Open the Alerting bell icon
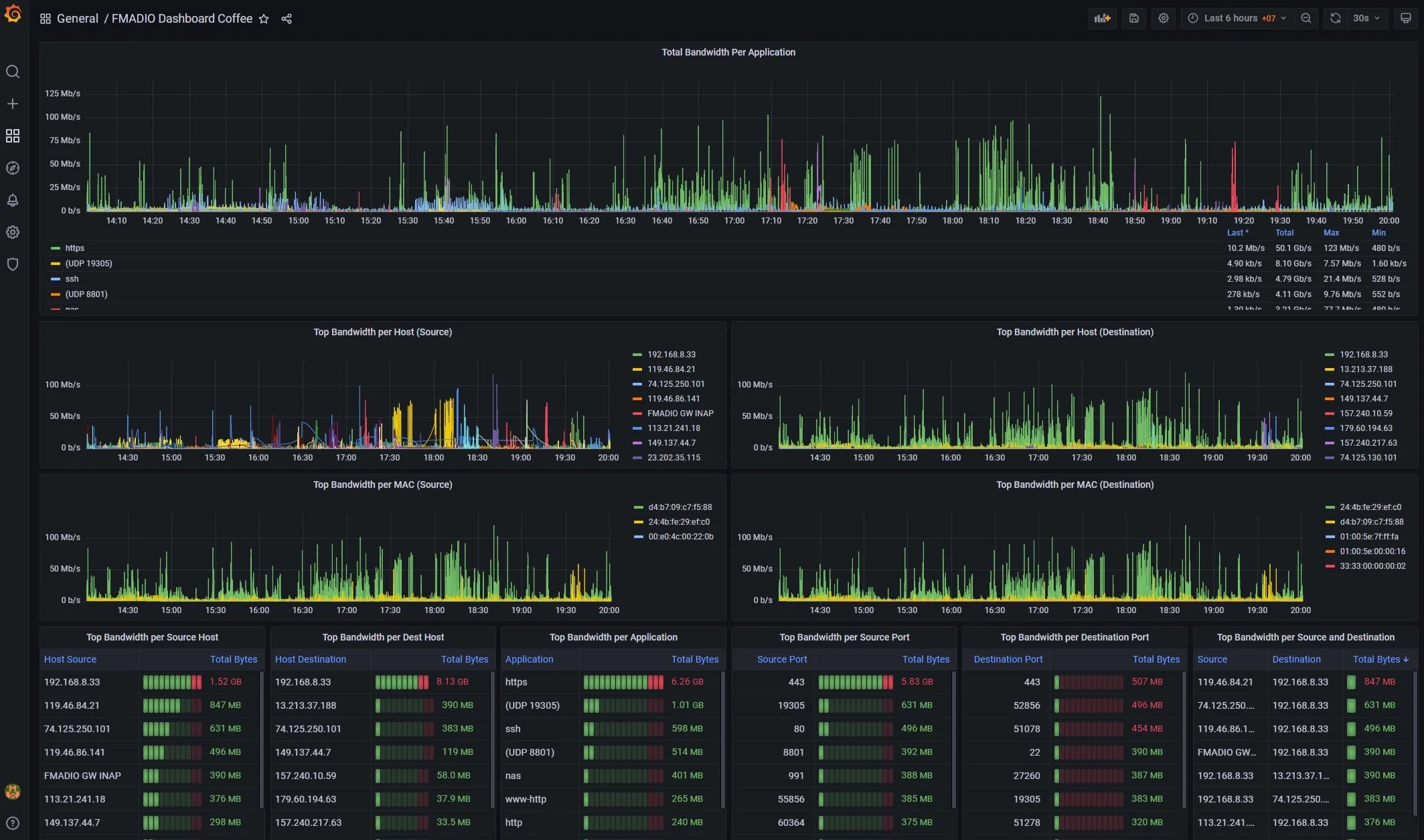The height and width of the screenshot is (840, 1424). 12,200
